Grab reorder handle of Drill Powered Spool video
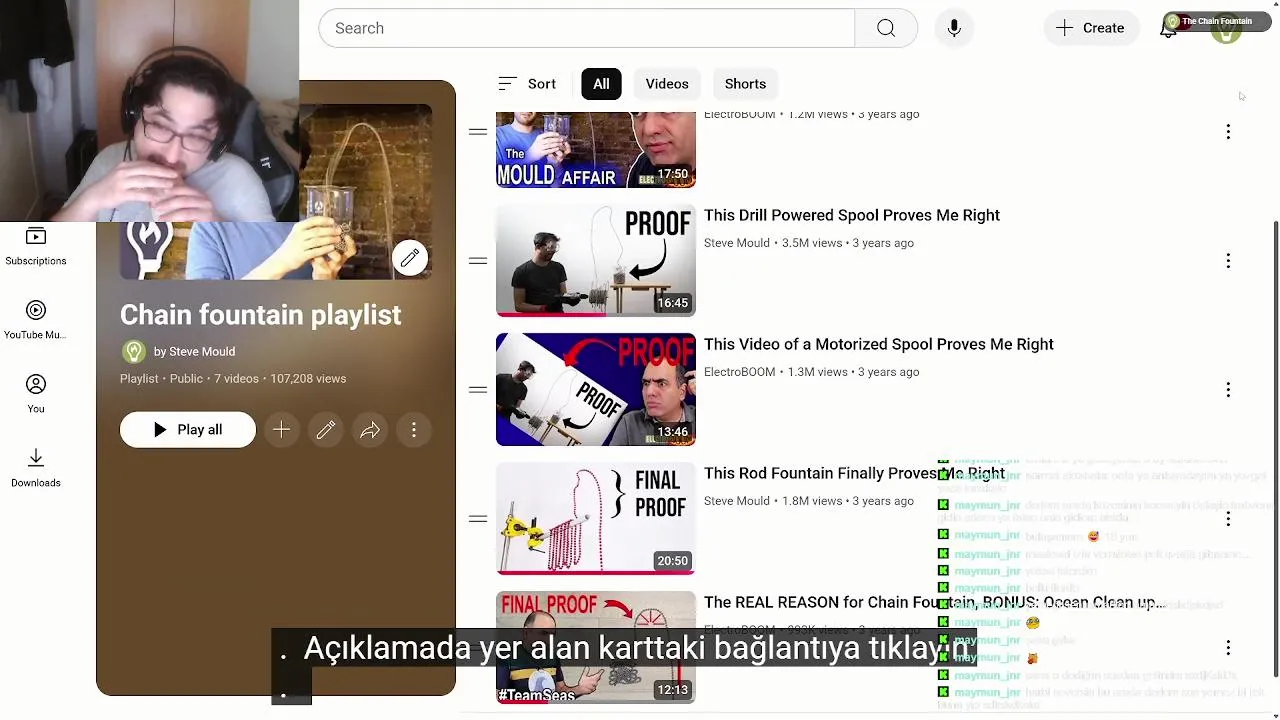1280x720 pixels. [x=478, y=261]
